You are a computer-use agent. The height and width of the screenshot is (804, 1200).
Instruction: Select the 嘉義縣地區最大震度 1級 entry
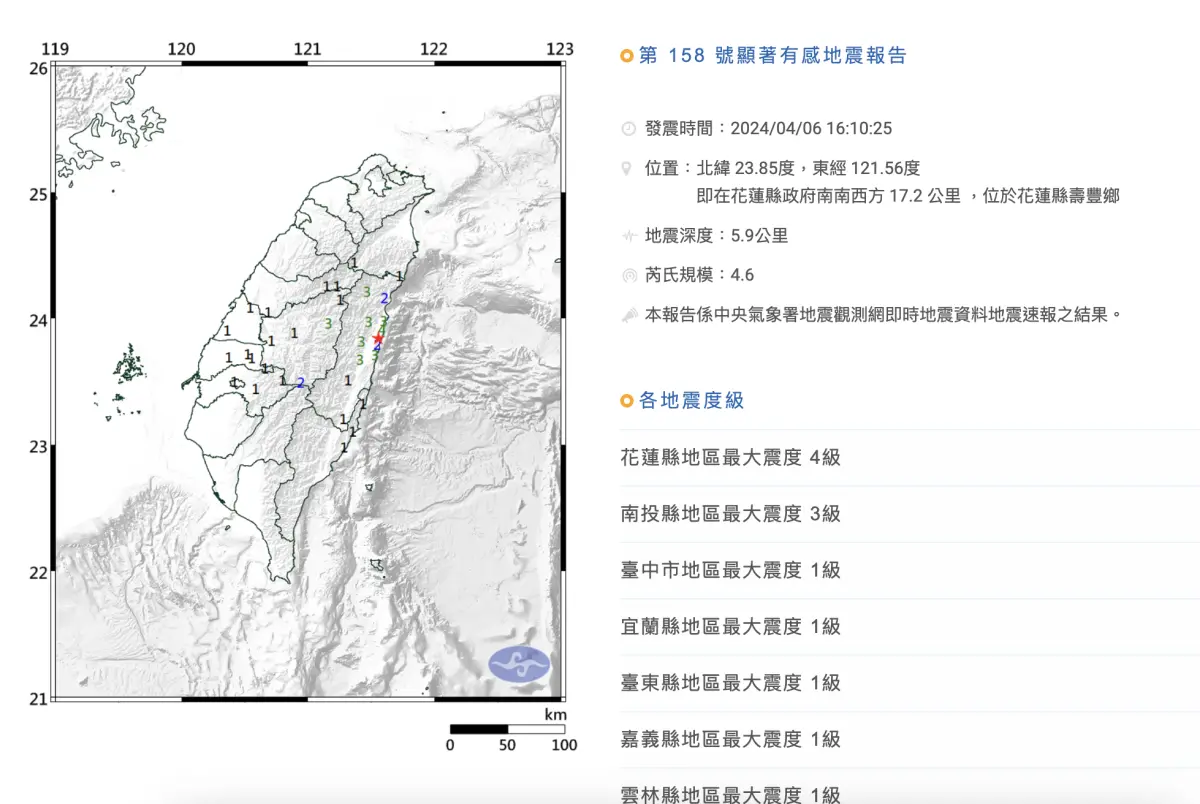coord(729,738)
